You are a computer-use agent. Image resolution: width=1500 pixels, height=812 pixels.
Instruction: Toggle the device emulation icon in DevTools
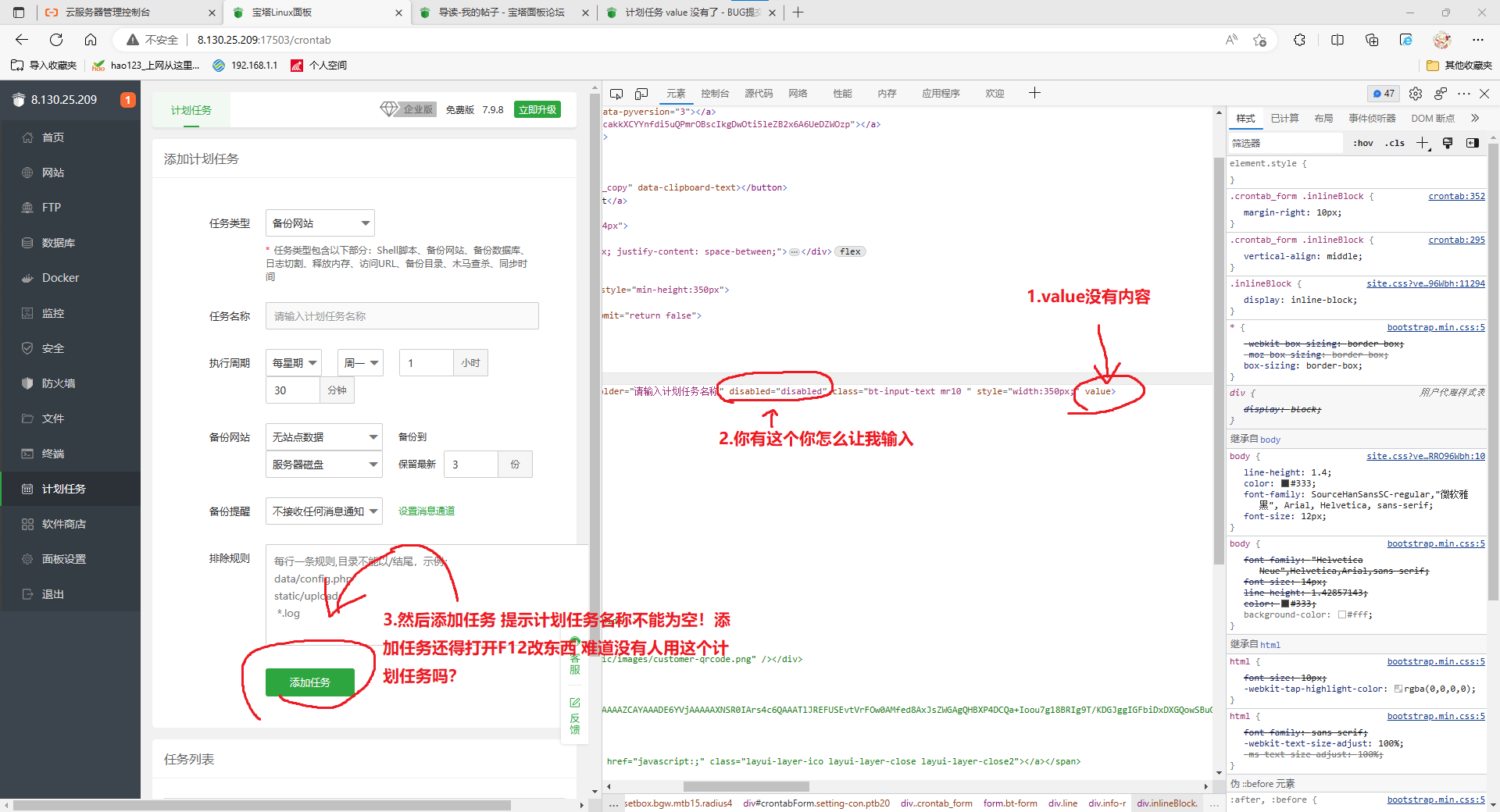tap(641, 94)
